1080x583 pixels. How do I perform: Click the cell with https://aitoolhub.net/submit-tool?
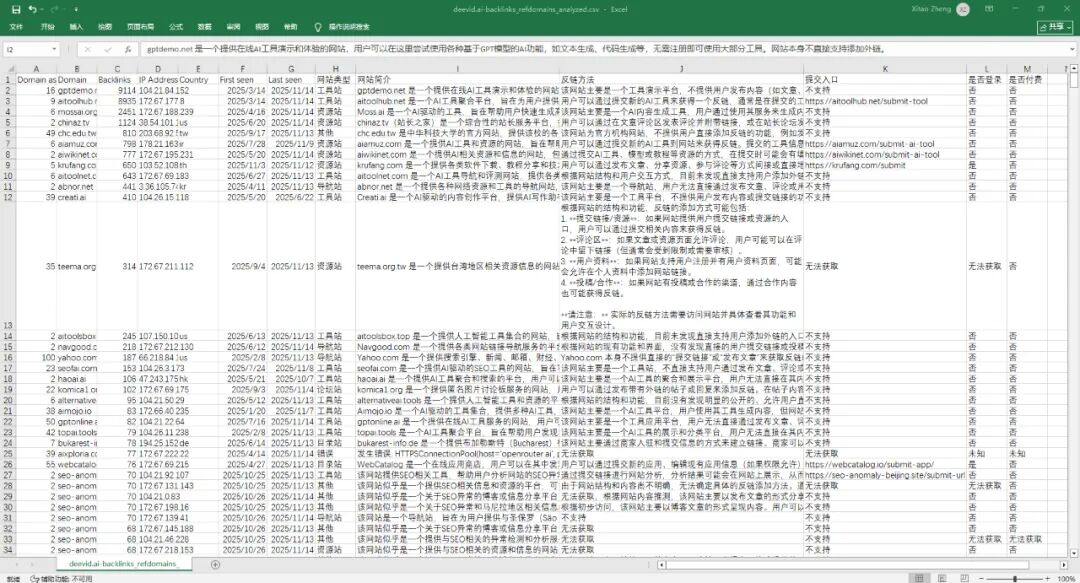tap(885, 101)
